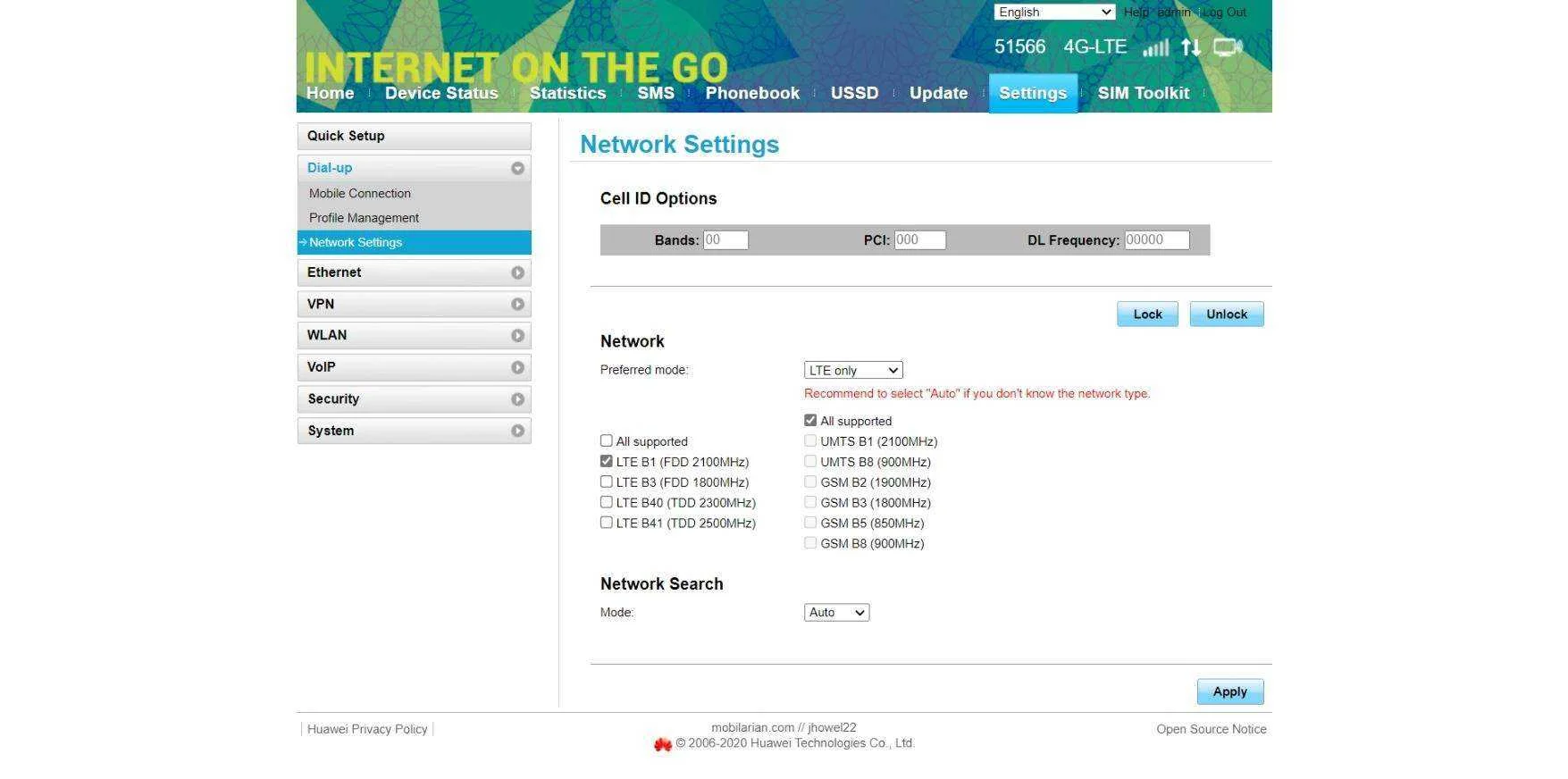Focus the Bands input field
The width and height of the screenshot is (1568, 779).
pos(725,239)
